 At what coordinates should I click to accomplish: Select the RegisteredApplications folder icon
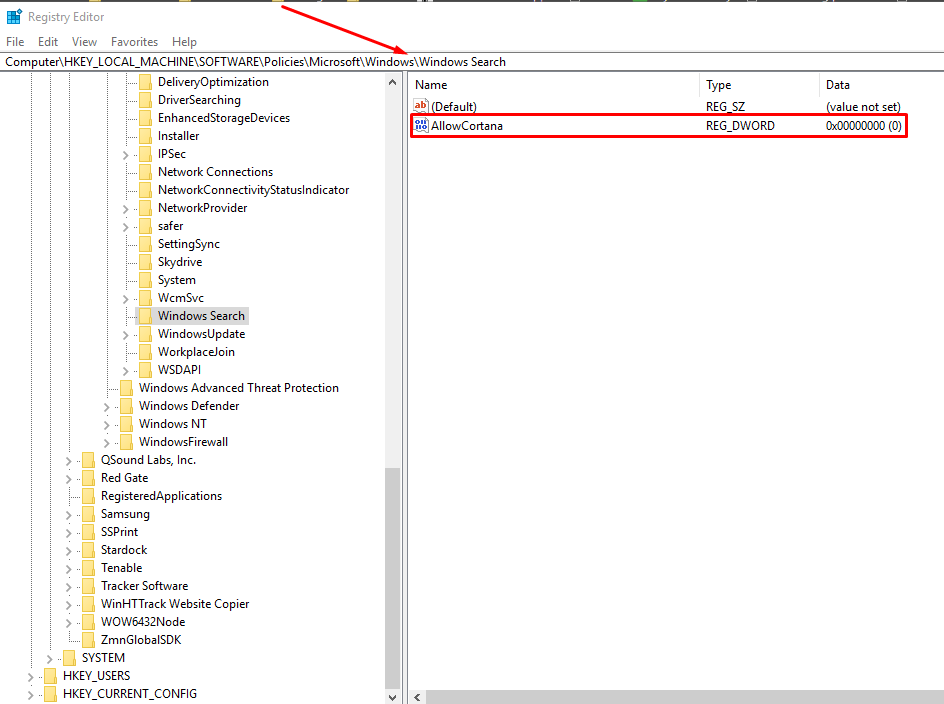coord(88,496)
